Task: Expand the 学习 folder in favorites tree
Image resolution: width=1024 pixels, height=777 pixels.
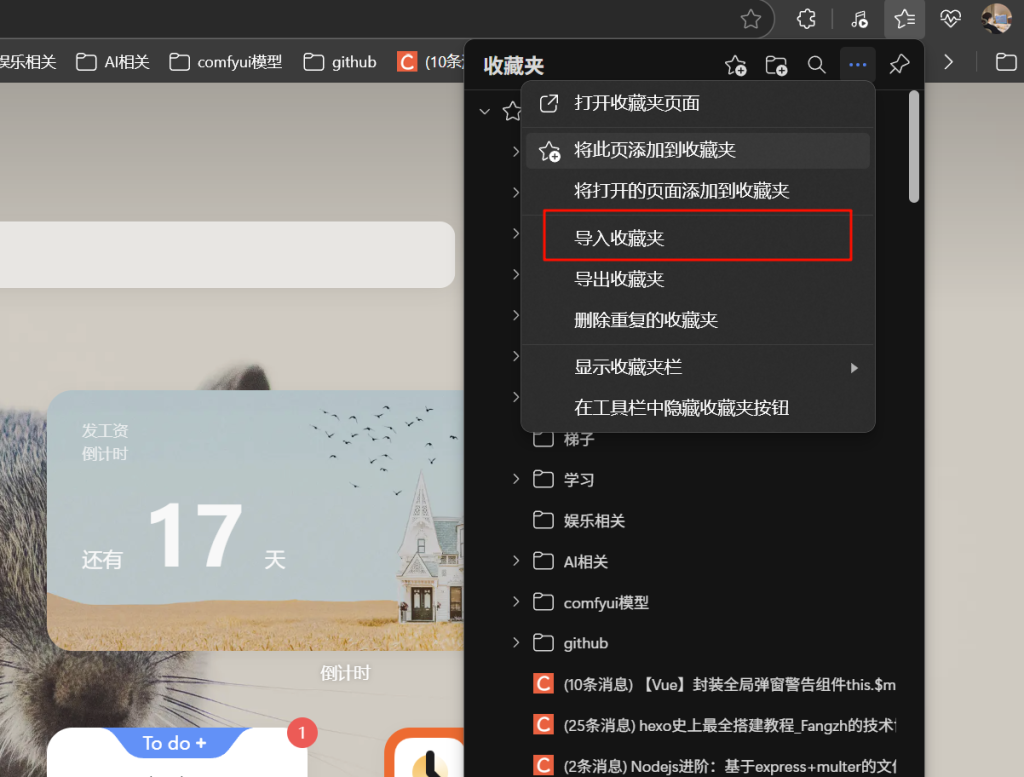Action: pos(516,479)
